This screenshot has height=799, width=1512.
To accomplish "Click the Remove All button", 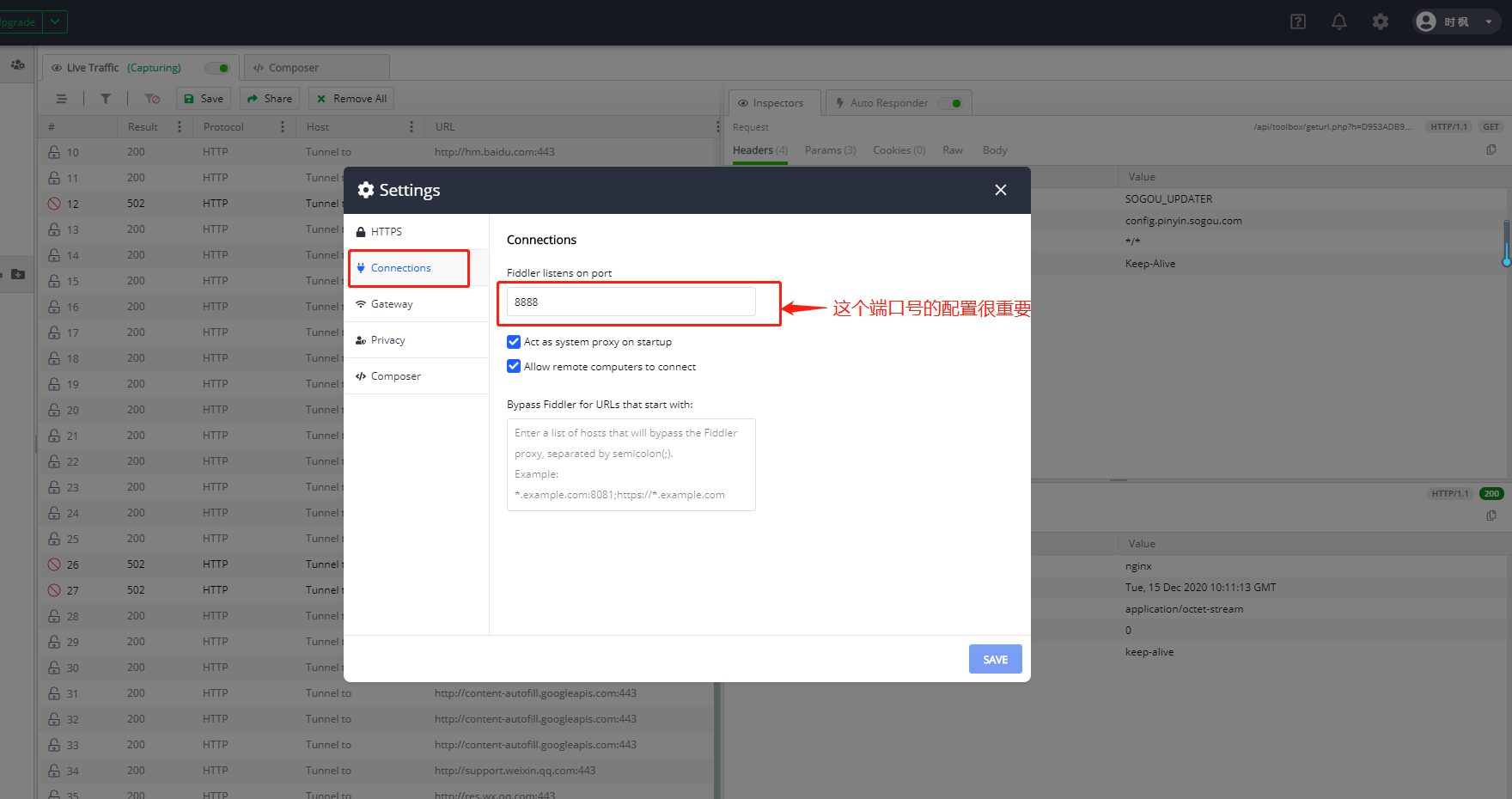I will point(350,98).
